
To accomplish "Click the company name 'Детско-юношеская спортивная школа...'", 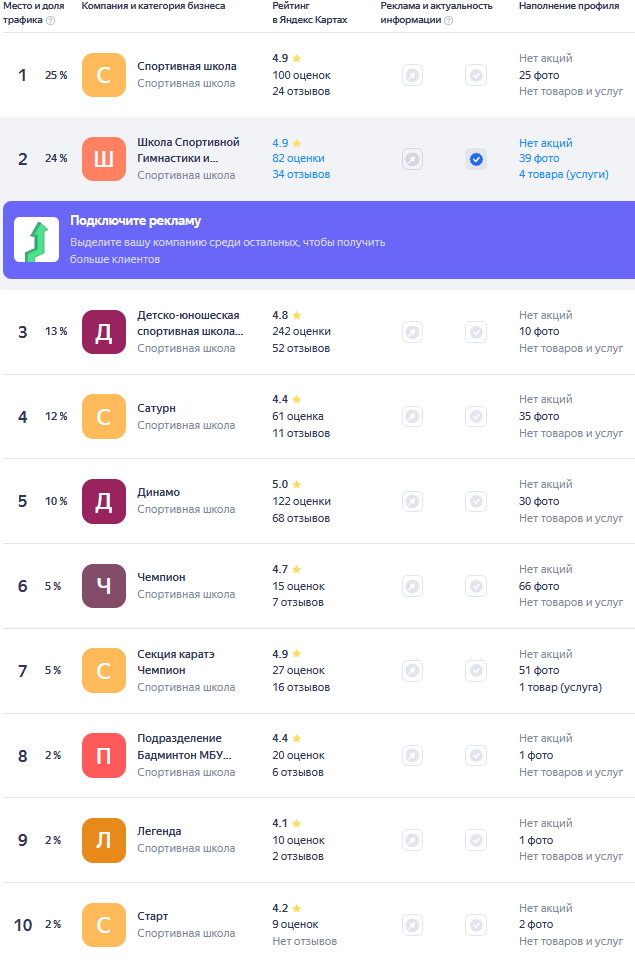I will click(x=190, y=323).
